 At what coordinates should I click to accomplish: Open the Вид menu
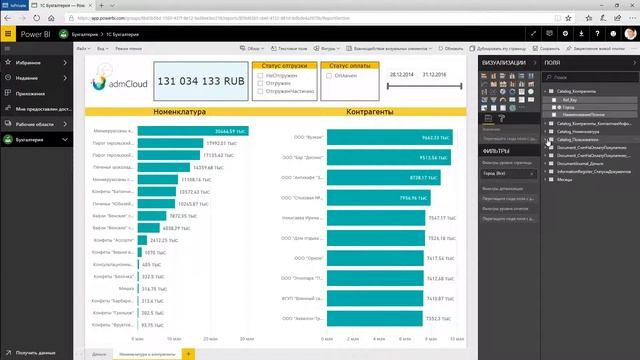(102, 49)
